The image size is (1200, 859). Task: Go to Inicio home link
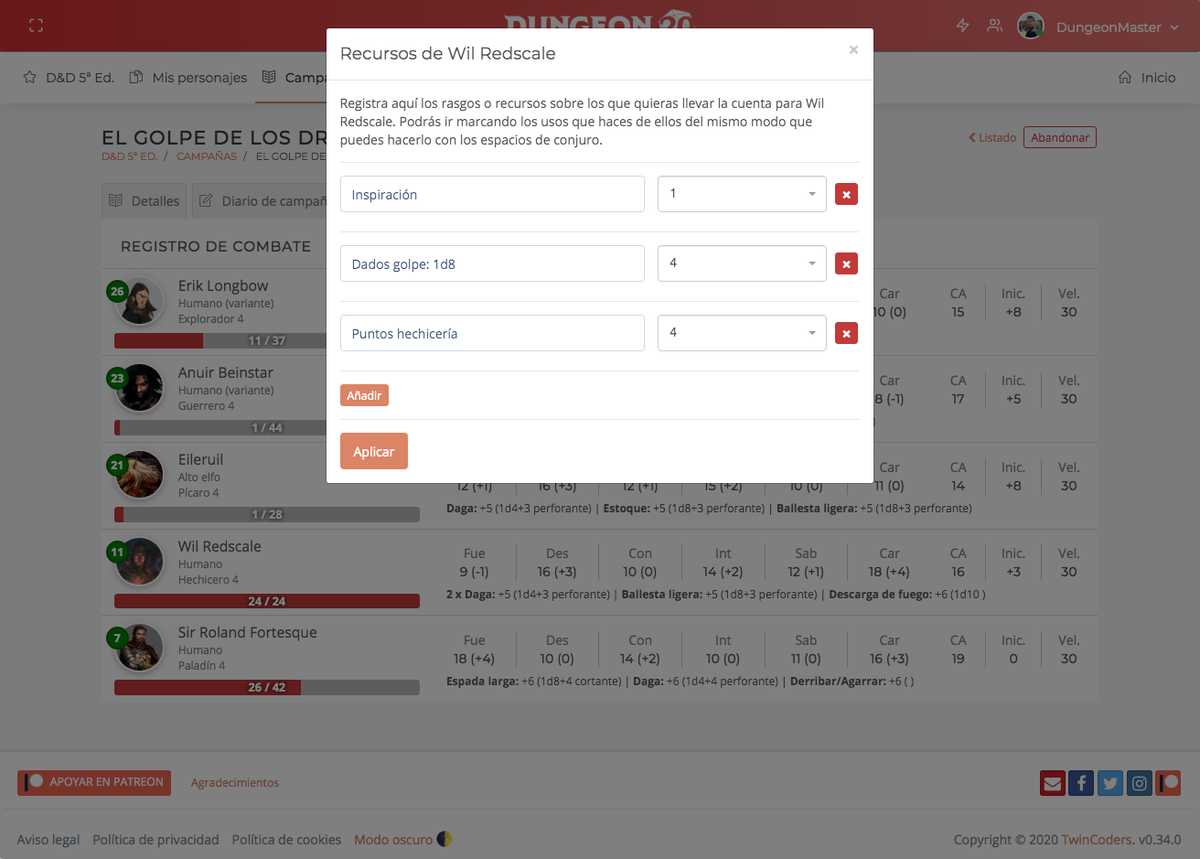(x=1146, y=77)
